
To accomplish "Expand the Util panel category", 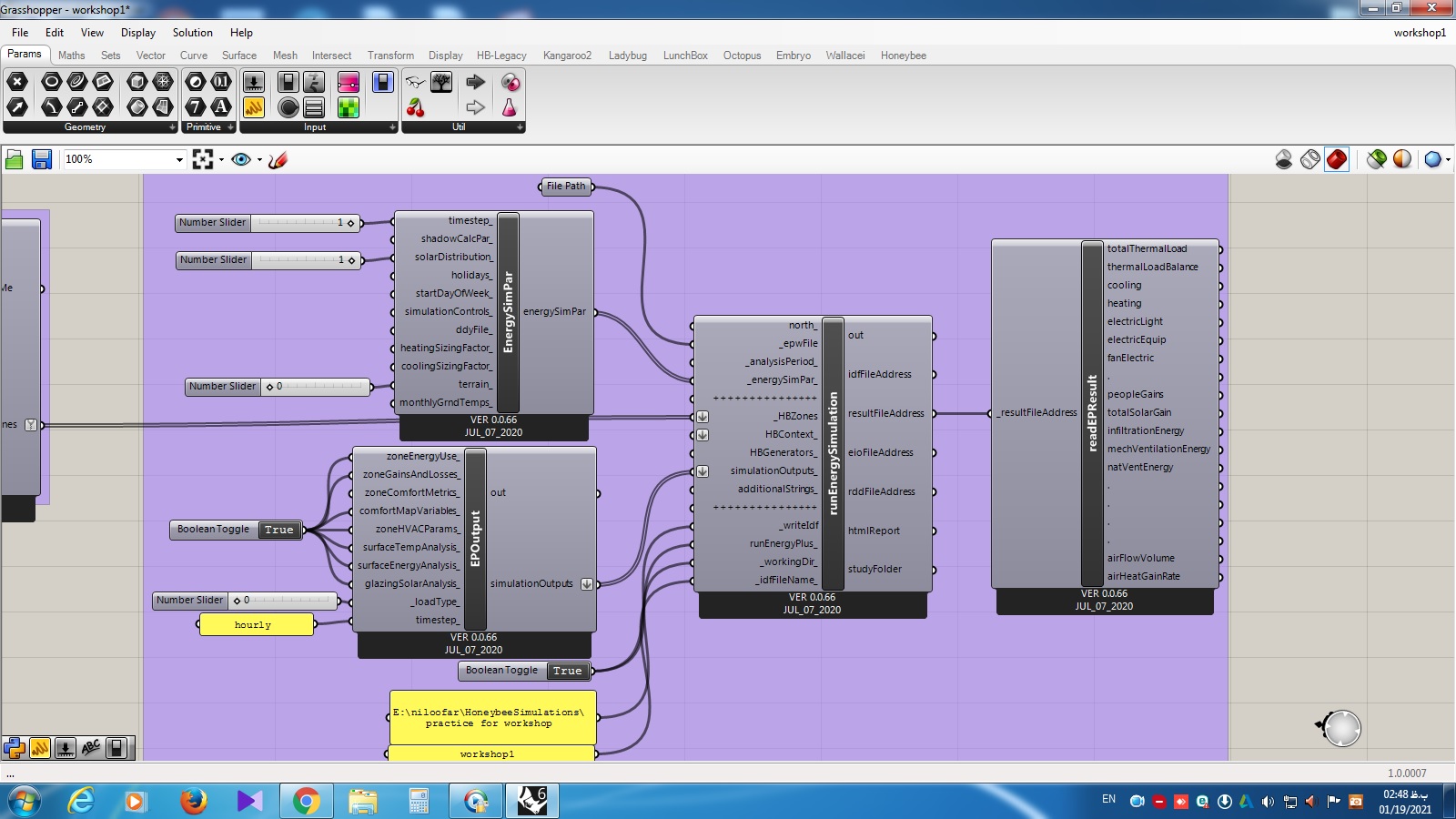I will 520,127.
